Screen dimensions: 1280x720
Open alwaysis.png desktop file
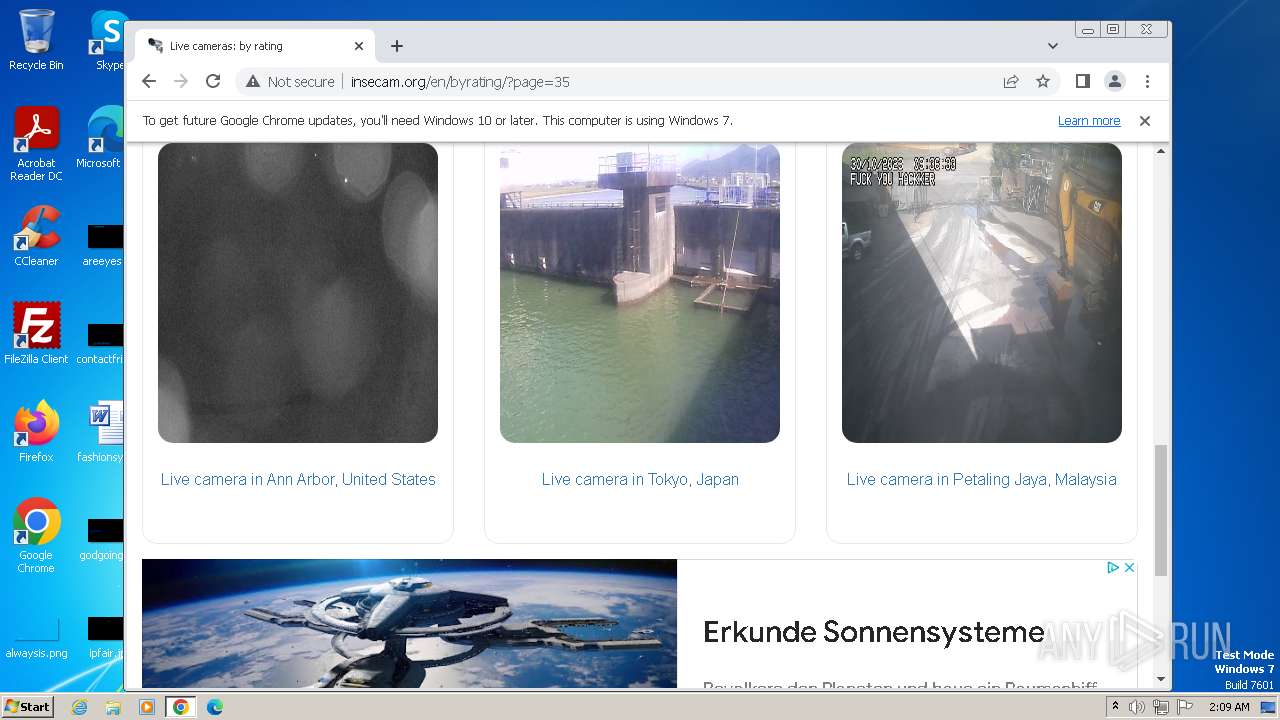pos(36,637)
